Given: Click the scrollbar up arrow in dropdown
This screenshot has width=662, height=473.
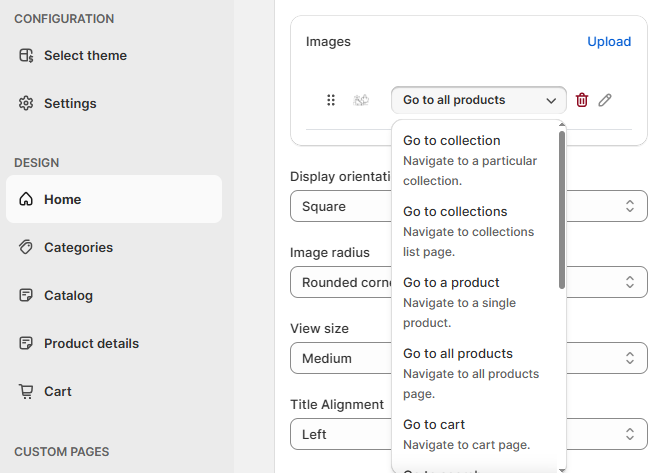Looking at the screenshot, I should [x=562, y=125].
